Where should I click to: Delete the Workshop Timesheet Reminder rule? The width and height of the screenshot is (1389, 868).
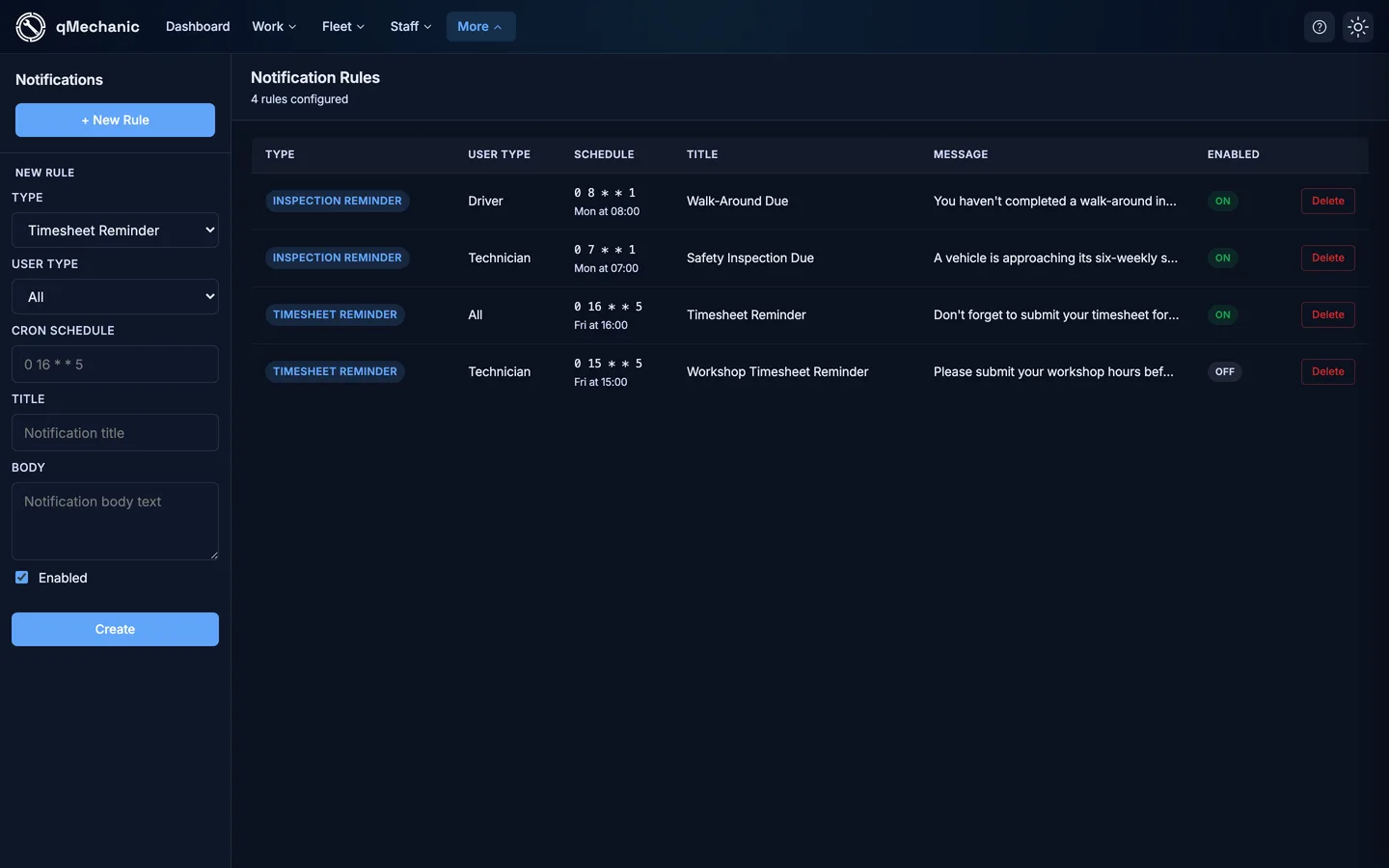[1327, 372]
